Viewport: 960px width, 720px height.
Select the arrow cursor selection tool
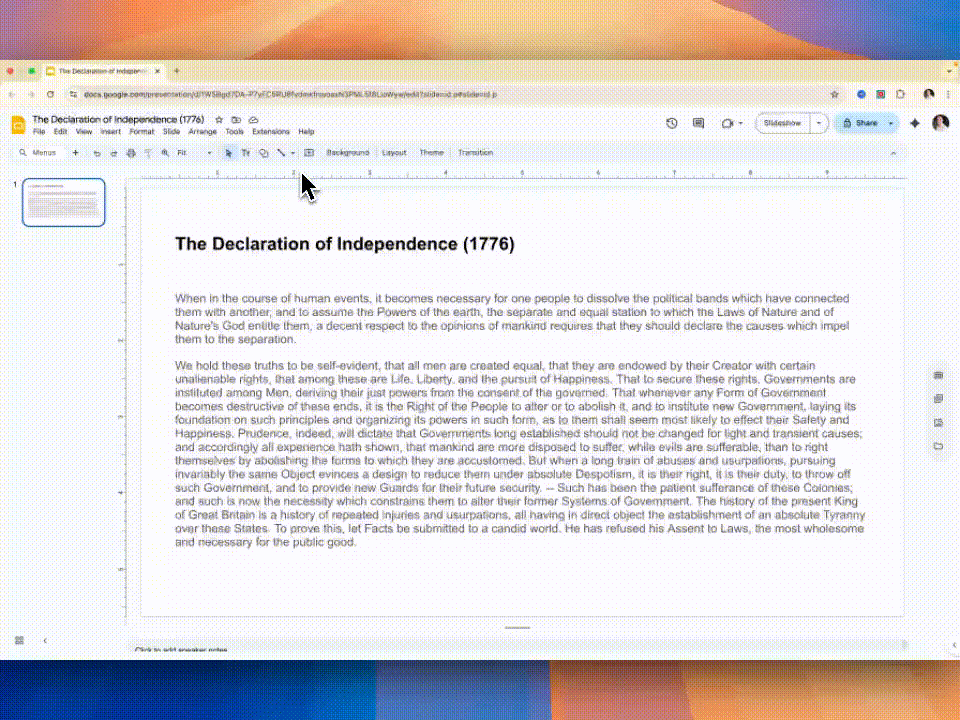229,152
